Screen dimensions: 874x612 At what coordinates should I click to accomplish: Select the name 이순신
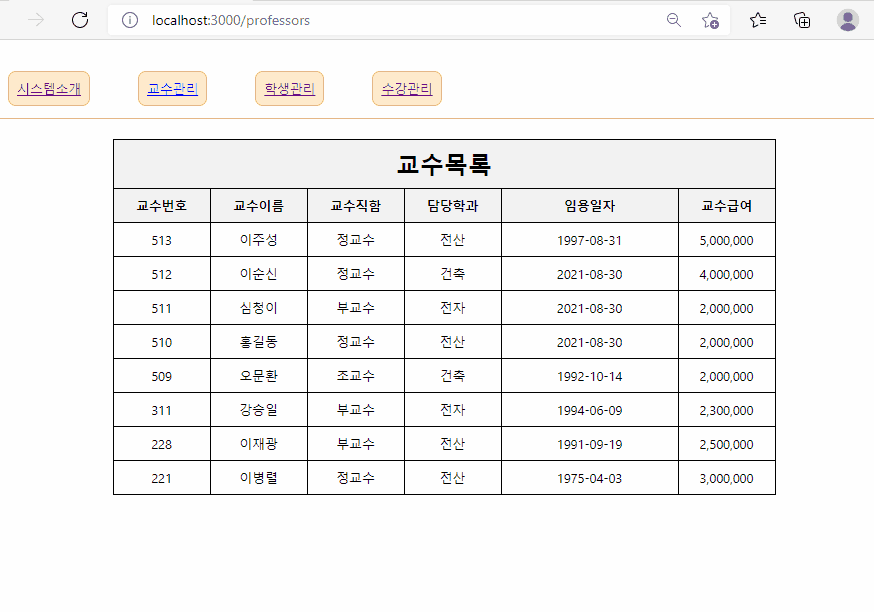(x=259, y=274)
